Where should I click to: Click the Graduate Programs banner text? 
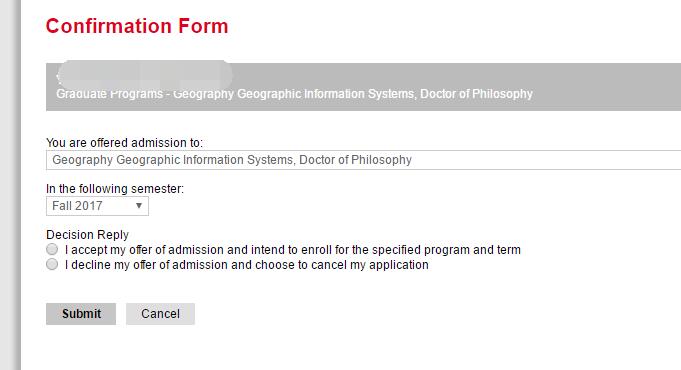point(294,94)
